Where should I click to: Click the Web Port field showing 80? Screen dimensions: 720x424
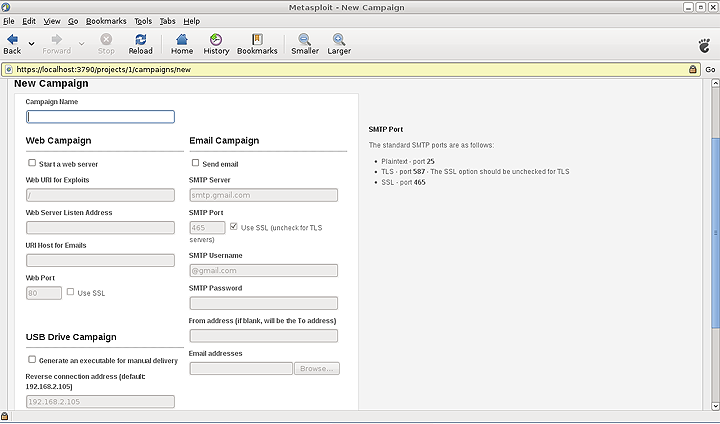pos(44,293)
